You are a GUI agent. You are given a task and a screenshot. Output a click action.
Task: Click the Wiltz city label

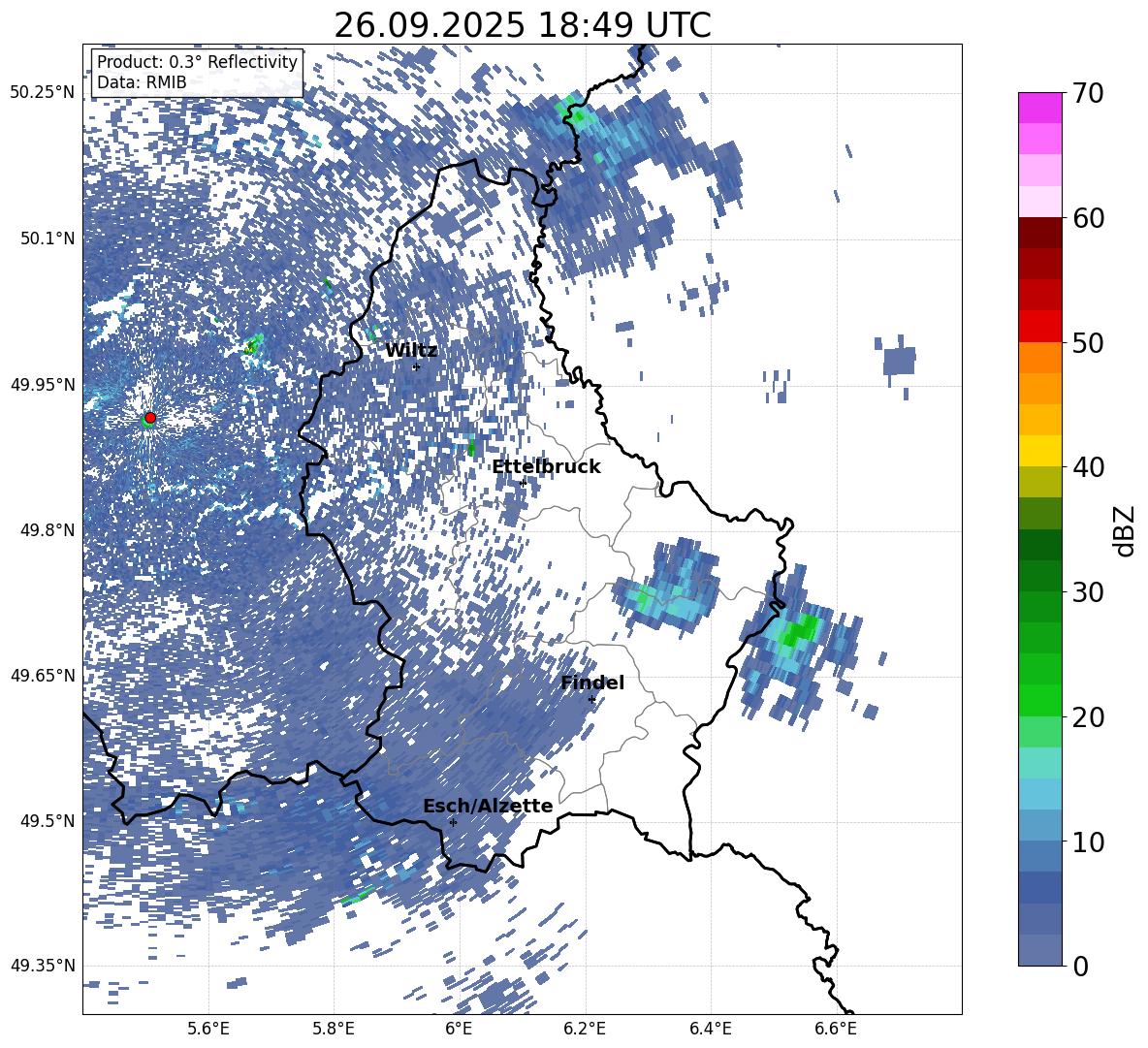pos(411,351)
